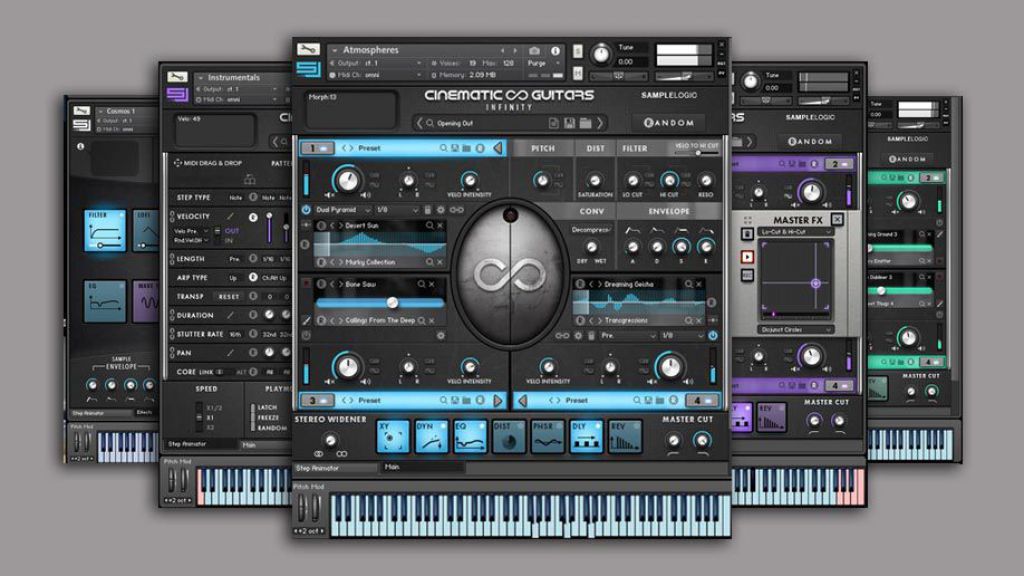Close the Master FX panel
Image resolution: width=1024 pixels, height=576 pixels.
click(x=837, y=219)
